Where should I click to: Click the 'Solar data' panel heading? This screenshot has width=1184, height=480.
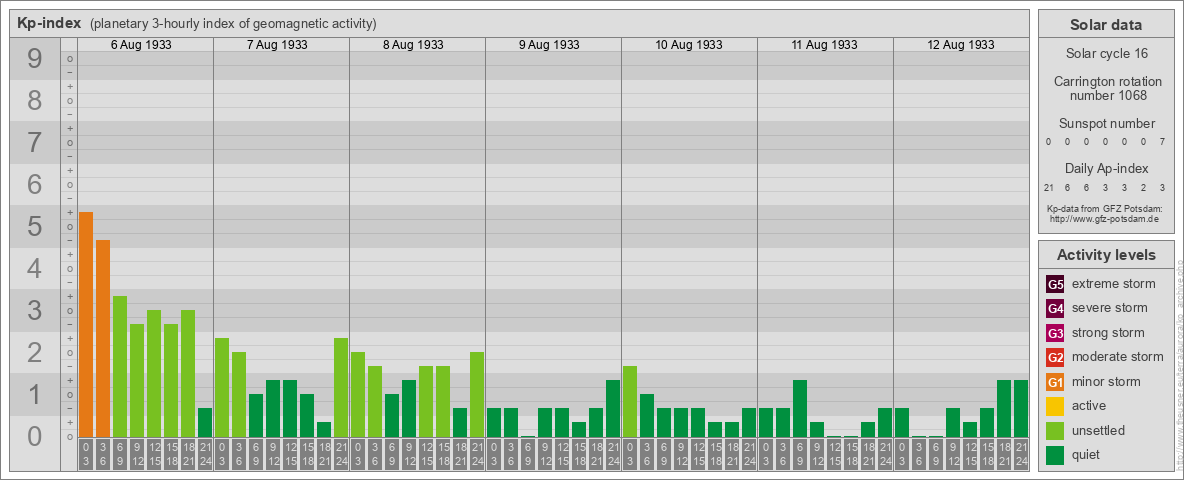[x=1105, y=25]
